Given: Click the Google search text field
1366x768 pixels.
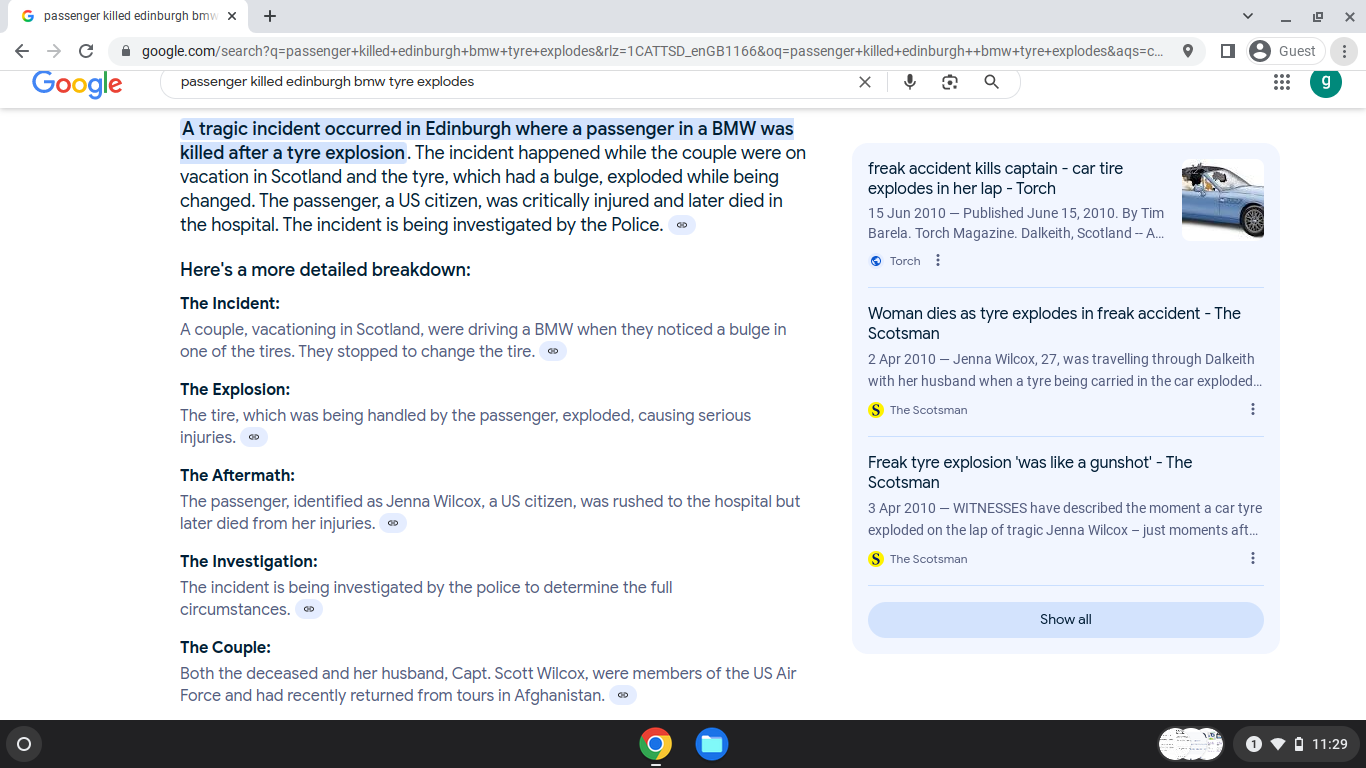Looking at the screenshot, I should coord(510,82).
